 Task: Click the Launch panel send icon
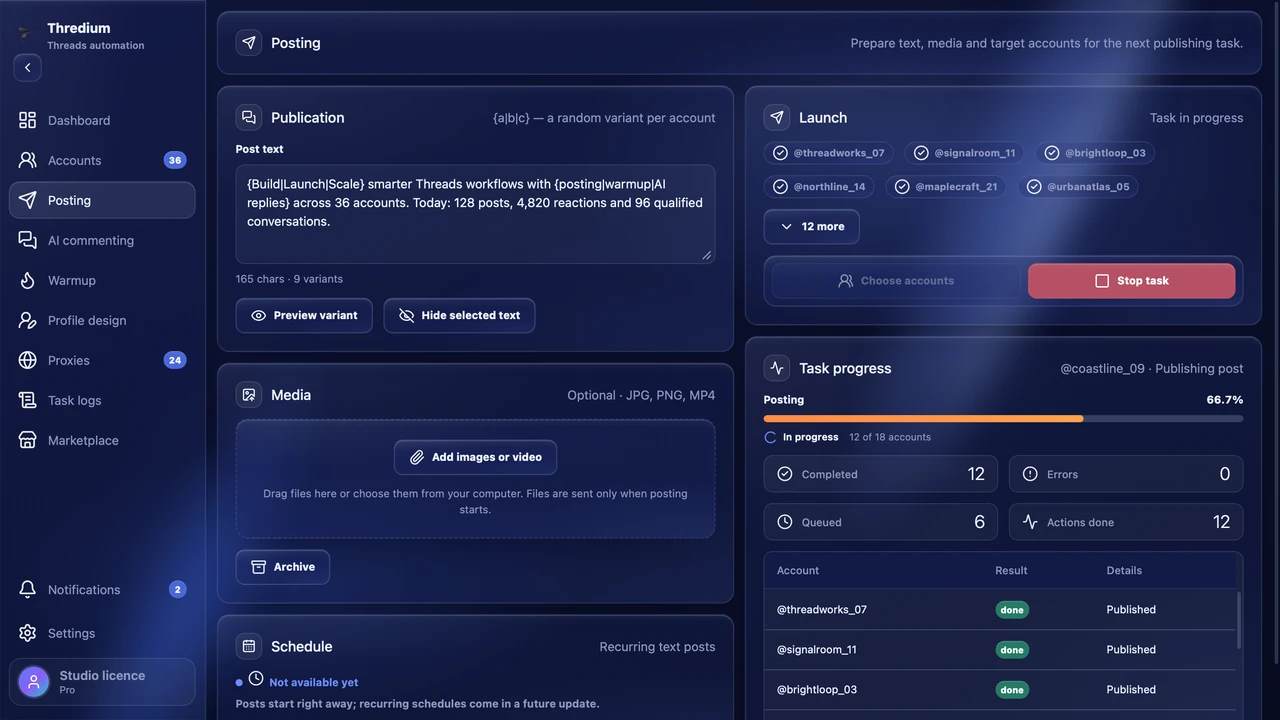tap(777, 117)
